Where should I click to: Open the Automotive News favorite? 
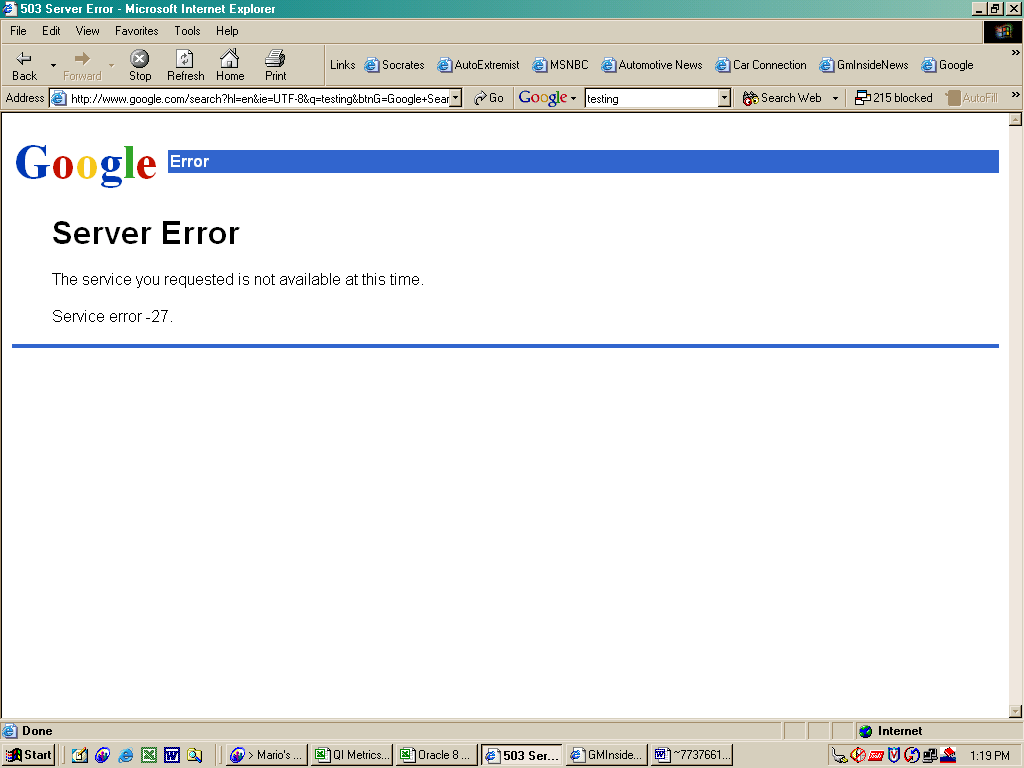click(x=652, y=65)
